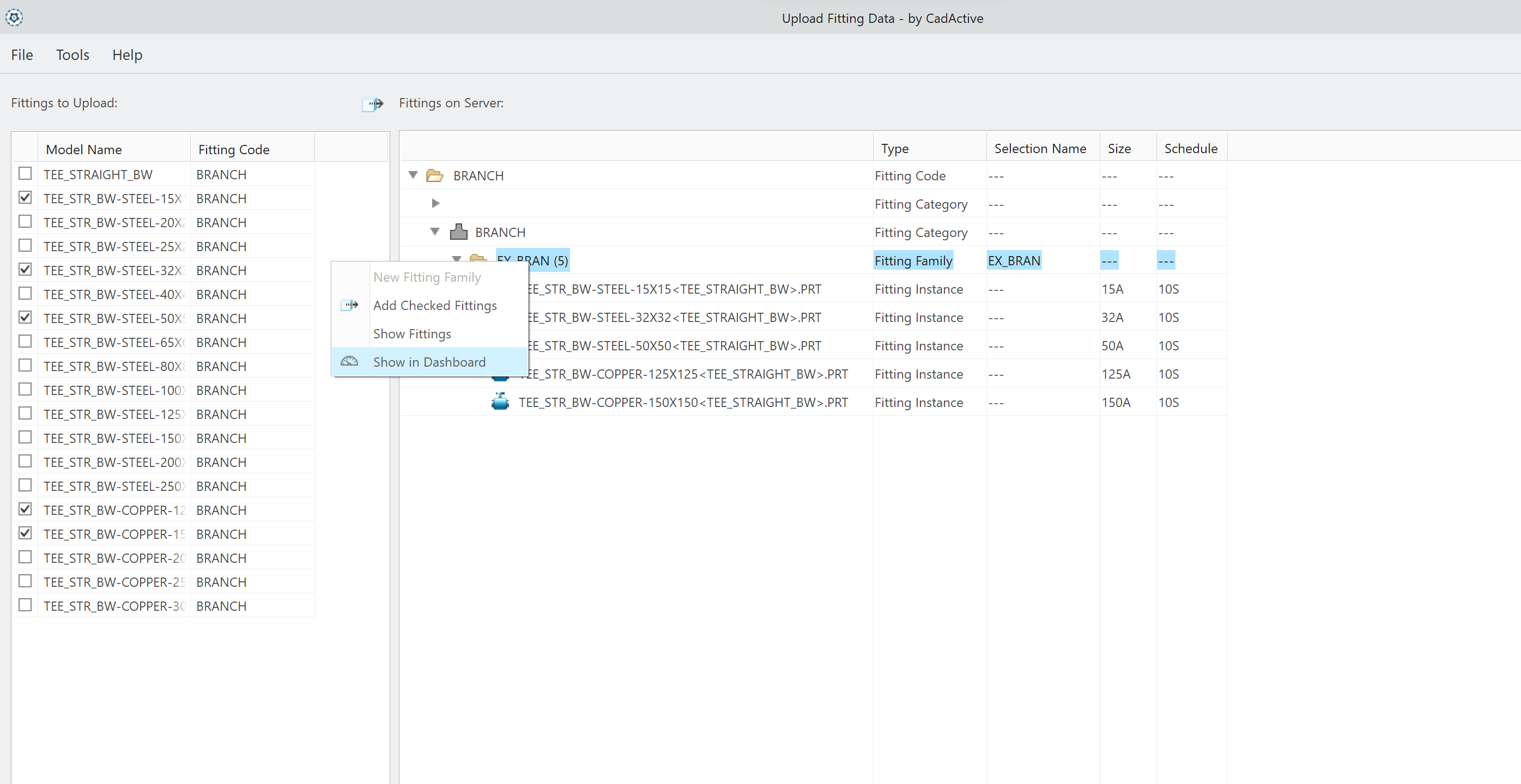This screenshot has height=784, width=1521.
Task: Click the Add Checked Fittings menu icon
Action: [x=349, y=305]
